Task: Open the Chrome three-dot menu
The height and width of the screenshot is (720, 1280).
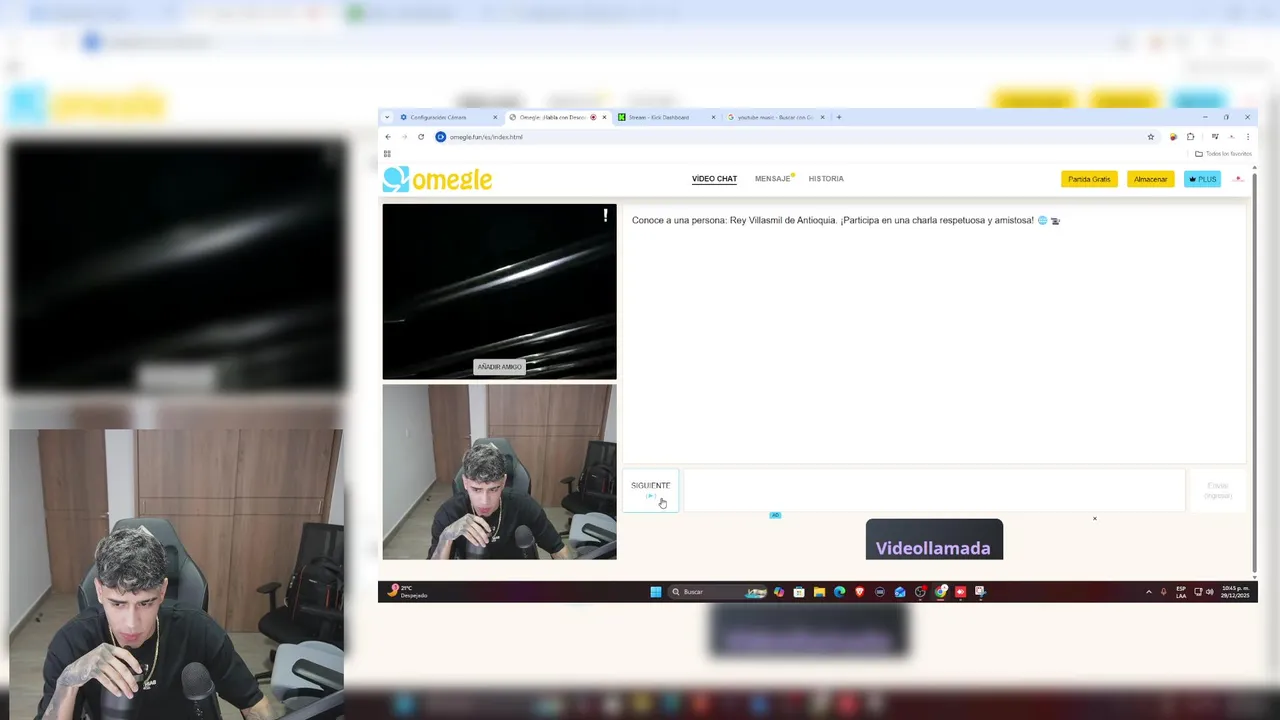Action: [x=1247, y=137]
